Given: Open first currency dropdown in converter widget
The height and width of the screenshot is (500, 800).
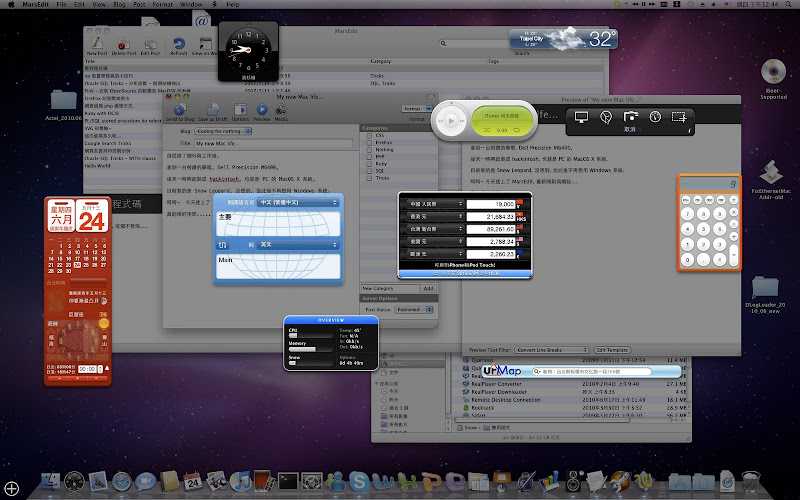Looking at the screenshot, I should point(435,204).
